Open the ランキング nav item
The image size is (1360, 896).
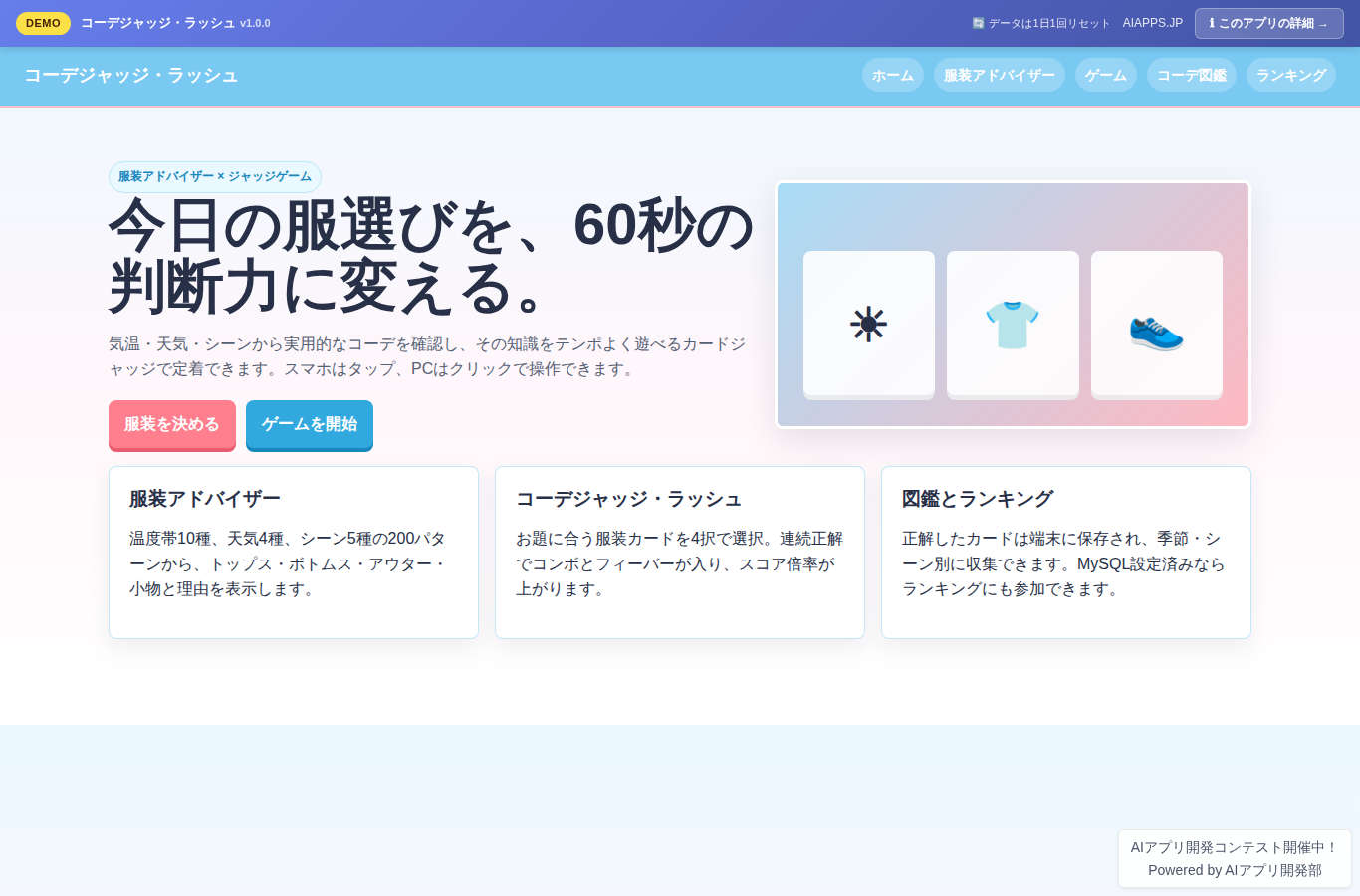coord(1291,75)
